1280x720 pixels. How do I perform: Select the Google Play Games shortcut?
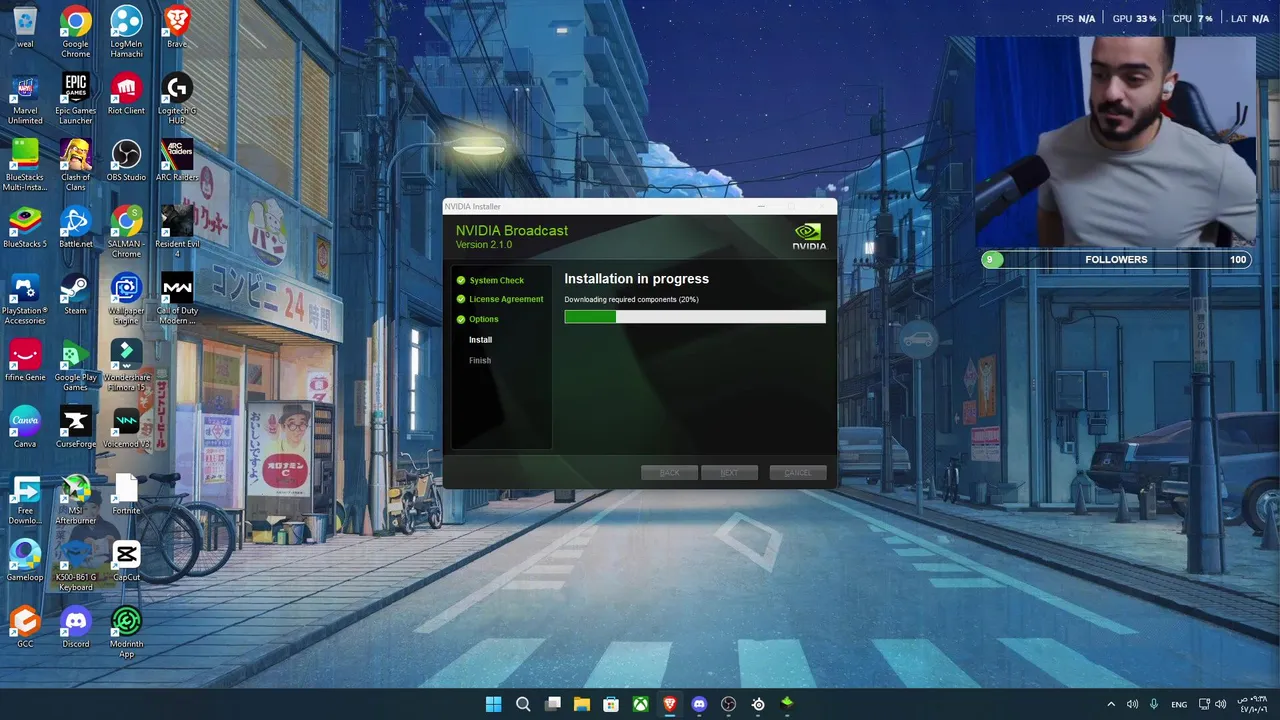point(76,365)
